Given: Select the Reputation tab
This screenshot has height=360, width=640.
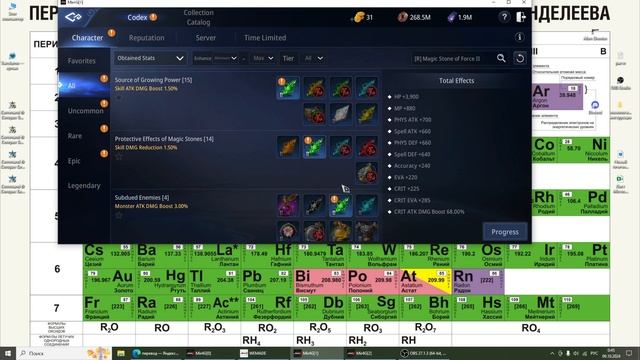Looking at the screenshot, I should 147,38.
